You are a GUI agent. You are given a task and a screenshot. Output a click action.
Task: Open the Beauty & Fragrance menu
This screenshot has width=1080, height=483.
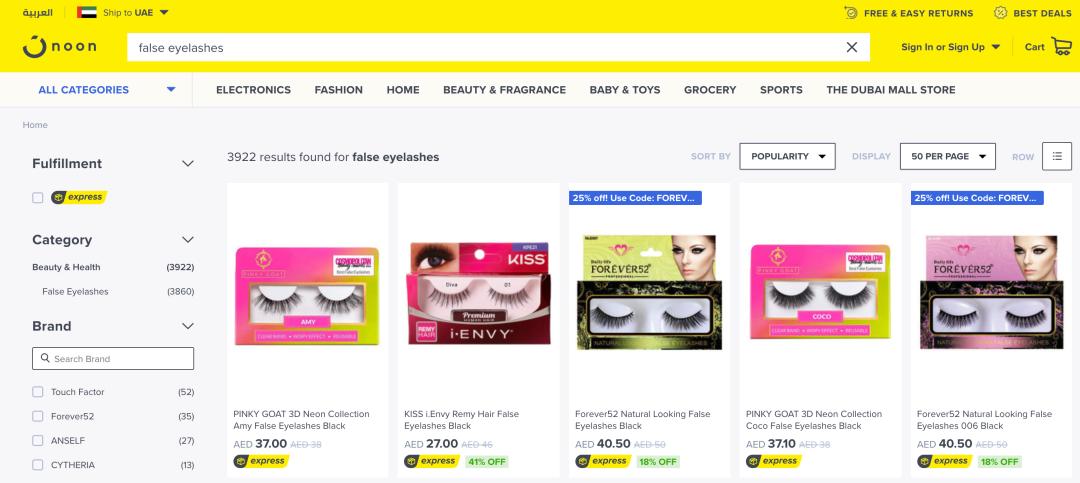tap(504, 90)
